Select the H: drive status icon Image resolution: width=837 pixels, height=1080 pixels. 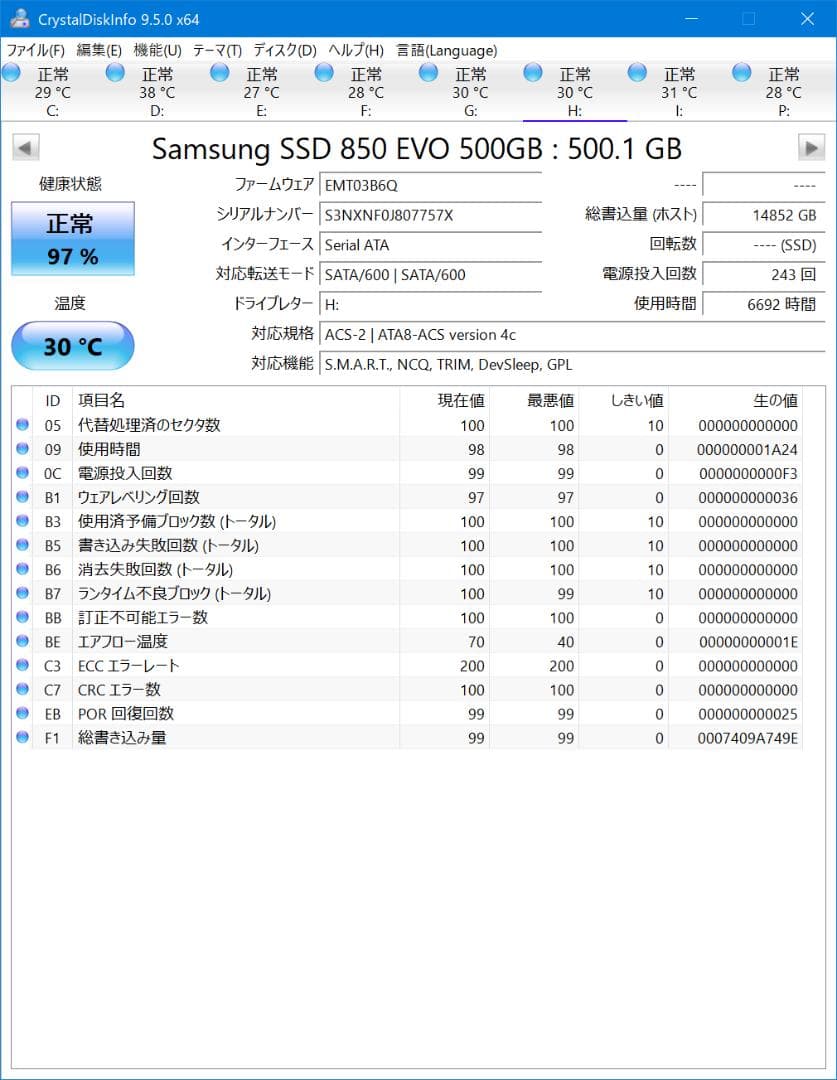(533, 72)
